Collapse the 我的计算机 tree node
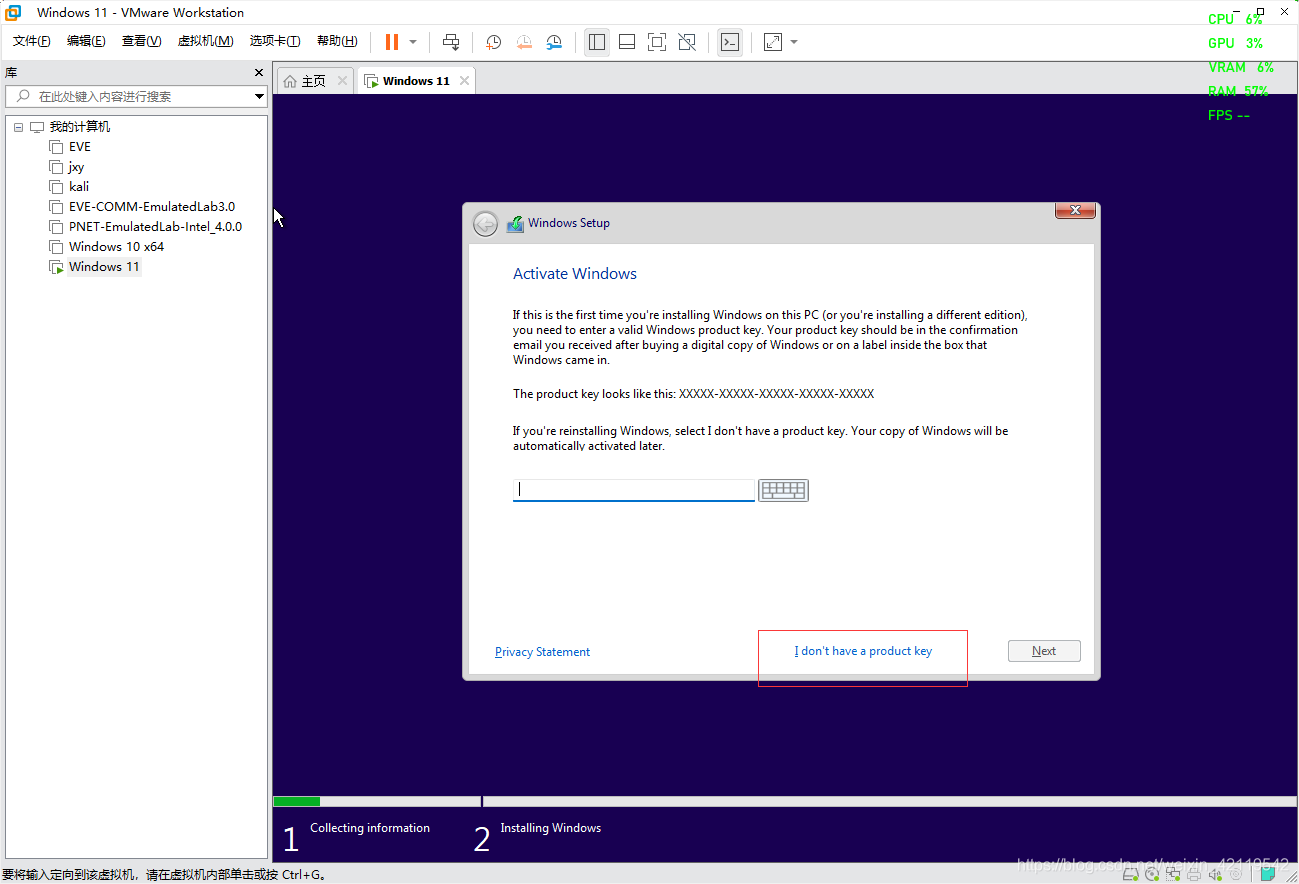This screenshot has height=884, width=1299. (18, 127)
